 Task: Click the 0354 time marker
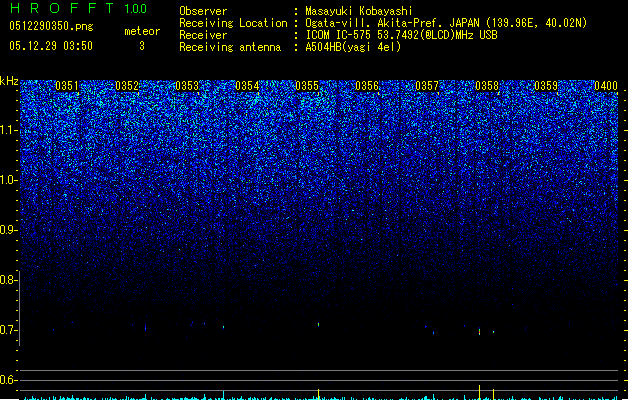pyautogui.click(x=247, y=86)
